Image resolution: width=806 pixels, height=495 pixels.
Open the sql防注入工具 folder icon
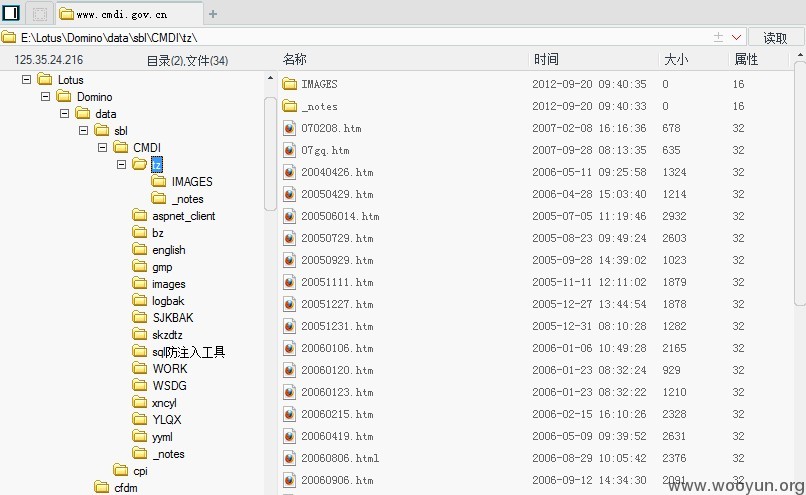tap(139, 351)
